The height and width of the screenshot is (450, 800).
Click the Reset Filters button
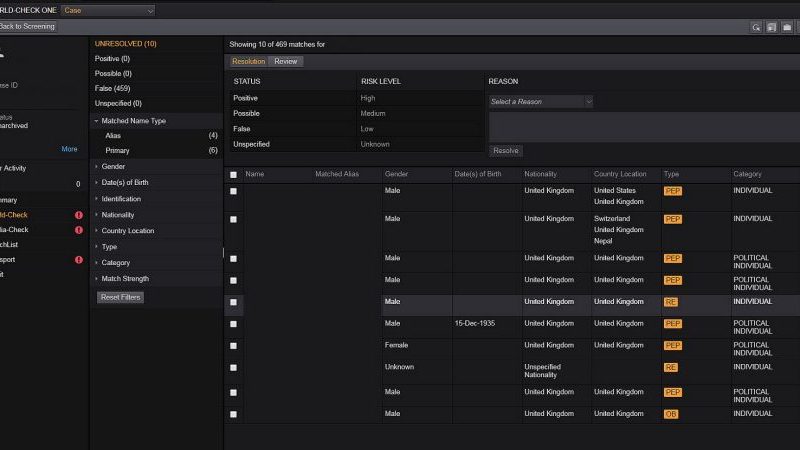120,297
